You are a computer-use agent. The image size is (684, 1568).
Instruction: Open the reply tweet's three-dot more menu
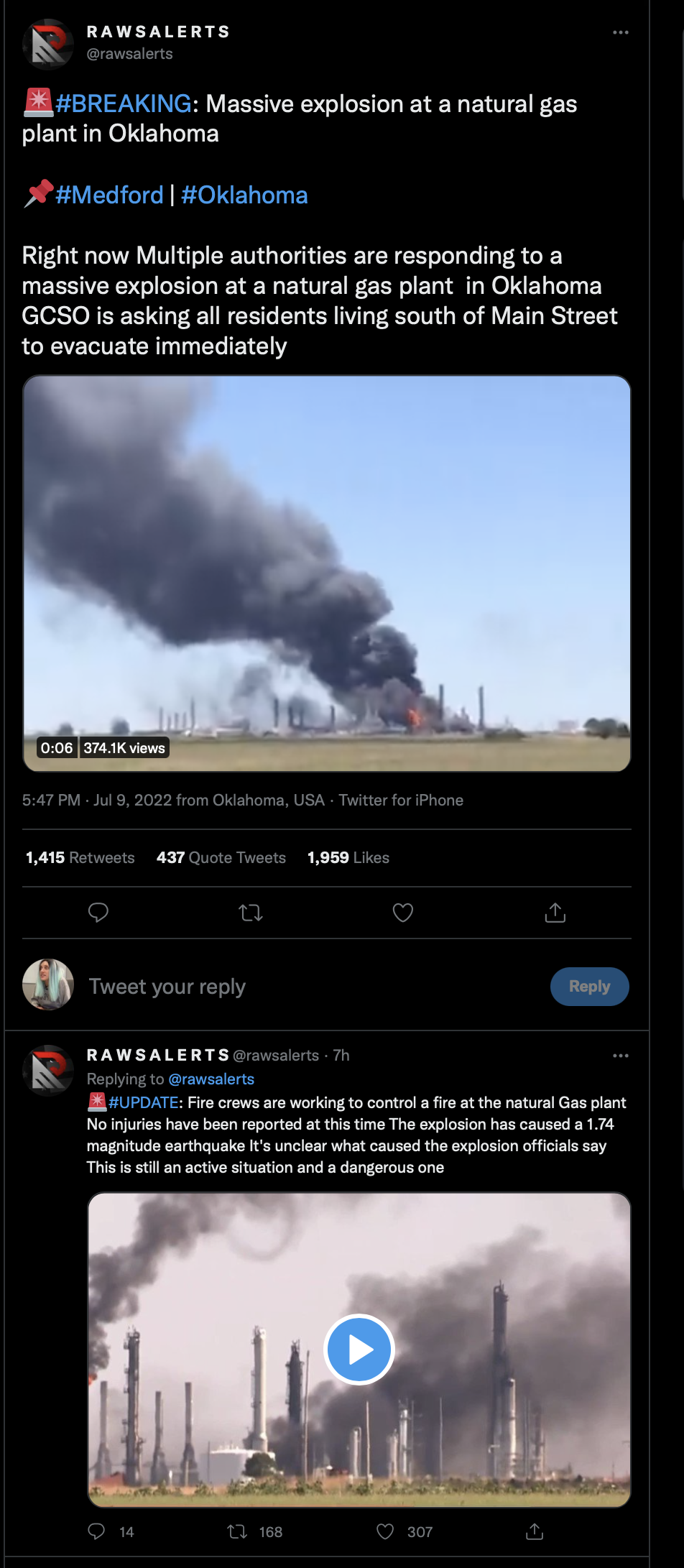[x=621, y=1056]
